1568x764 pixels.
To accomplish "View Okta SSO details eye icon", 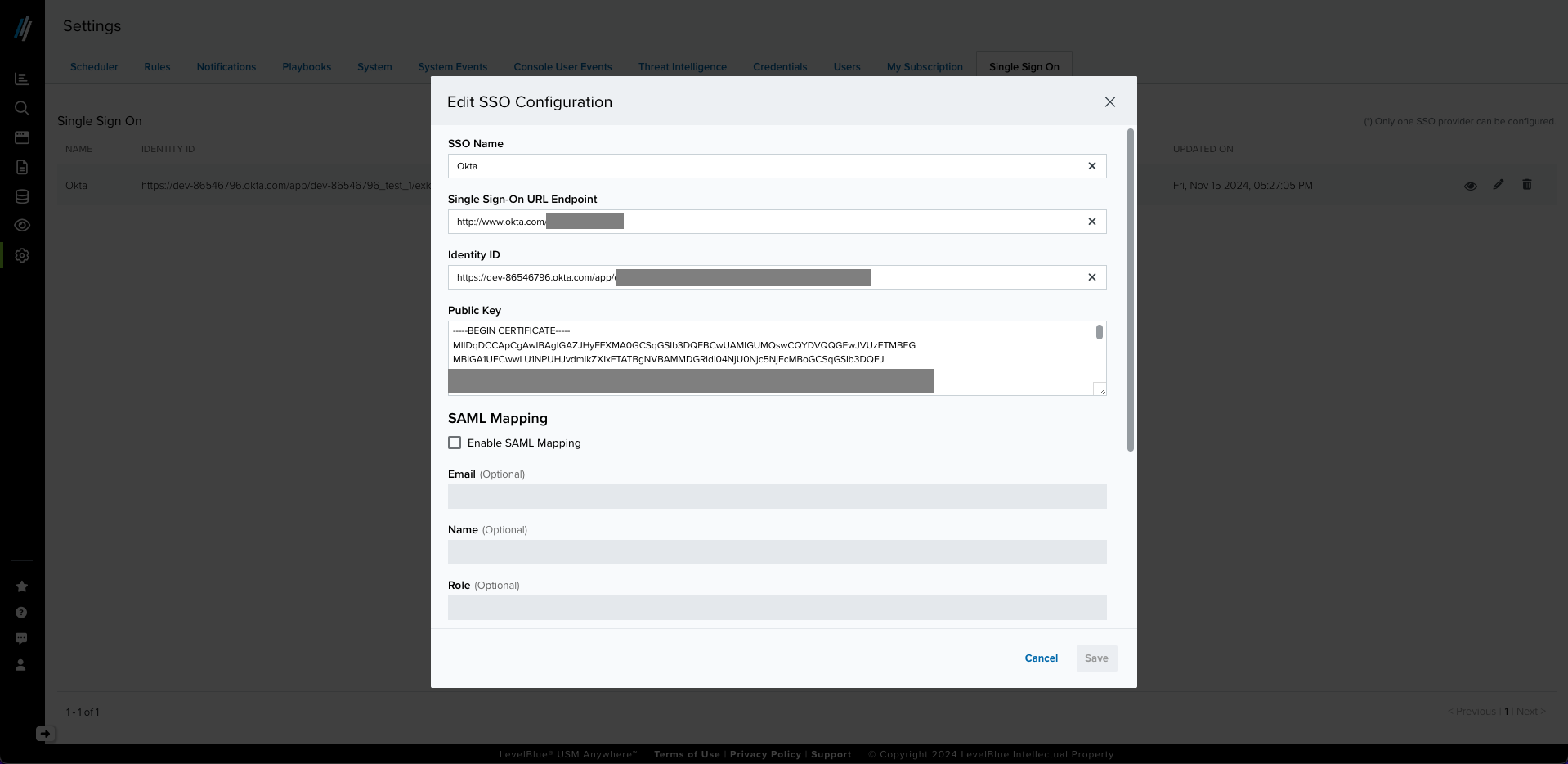I will click(x=1470, y=186).
